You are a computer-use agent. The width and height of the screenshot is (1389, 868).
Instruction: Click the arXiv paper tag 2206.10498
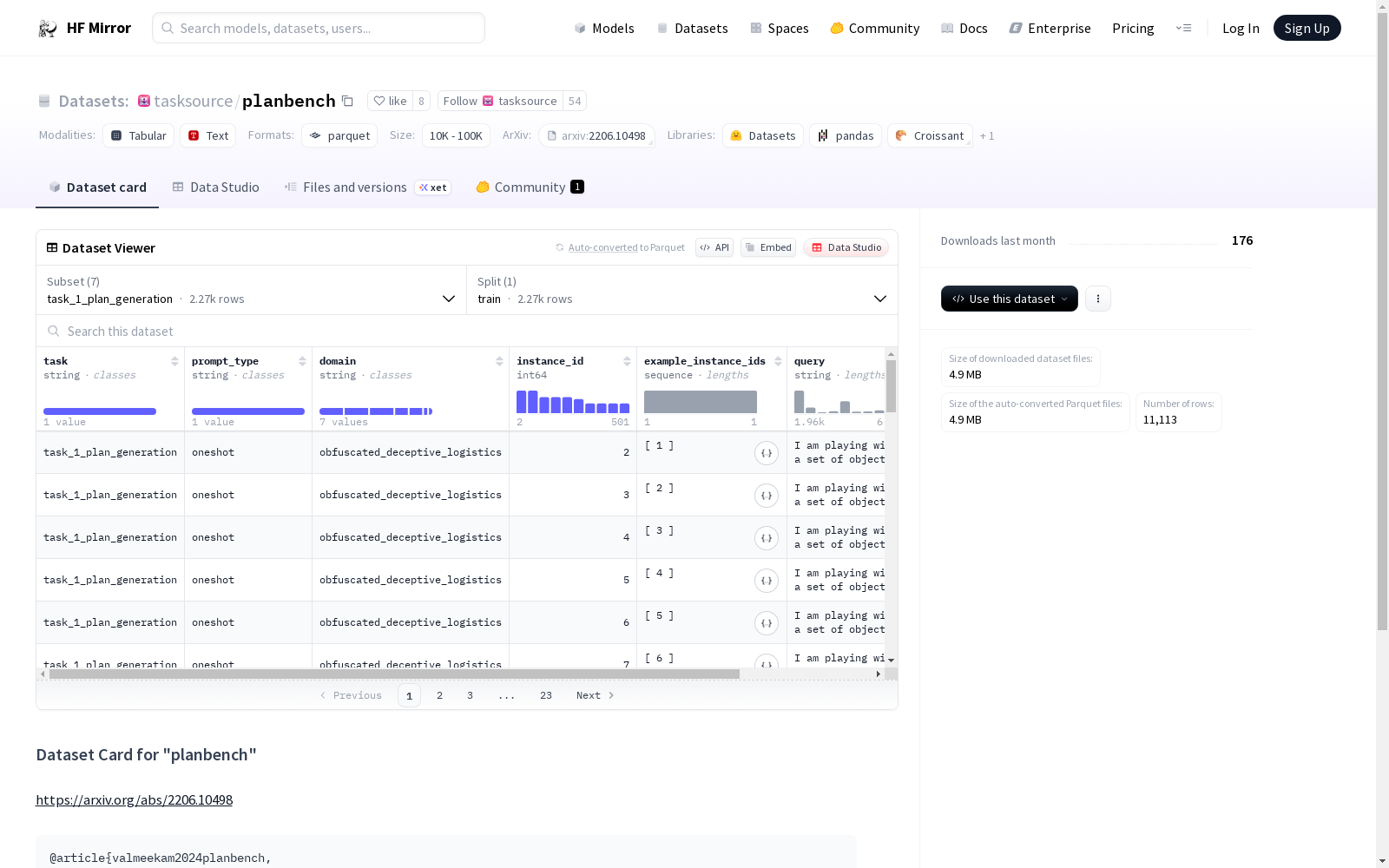[596, 135]
